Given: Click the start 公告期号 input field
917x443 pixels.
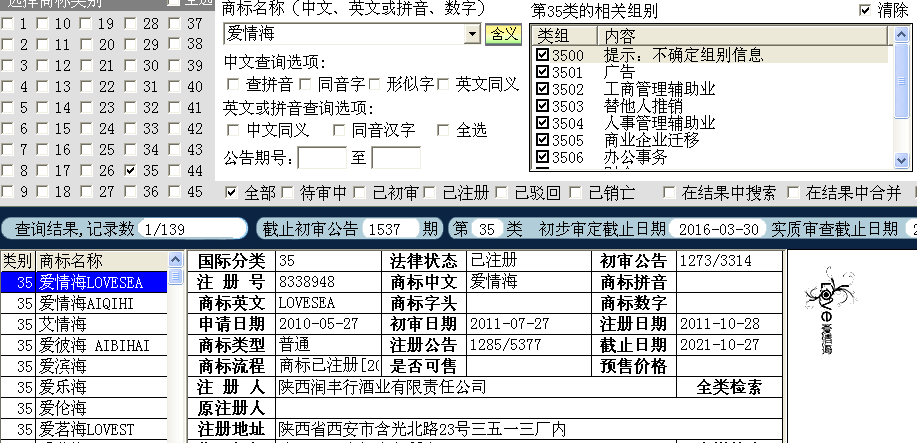Looking at the screenshot, I should pos(322,158).
